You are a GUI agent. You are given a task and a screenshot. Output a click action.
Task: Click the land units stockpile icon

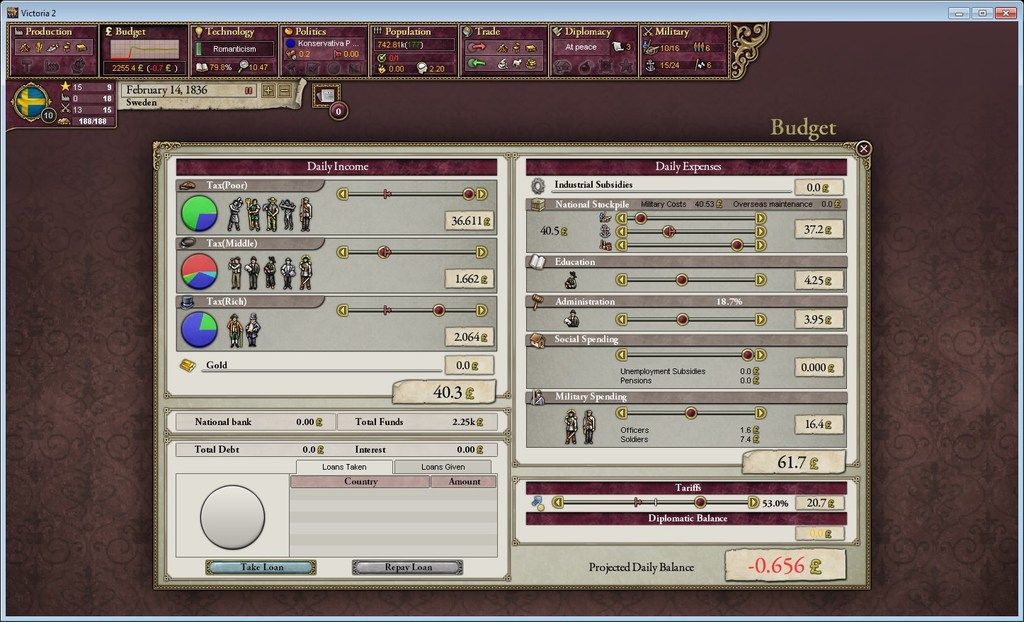pos(605,218)
